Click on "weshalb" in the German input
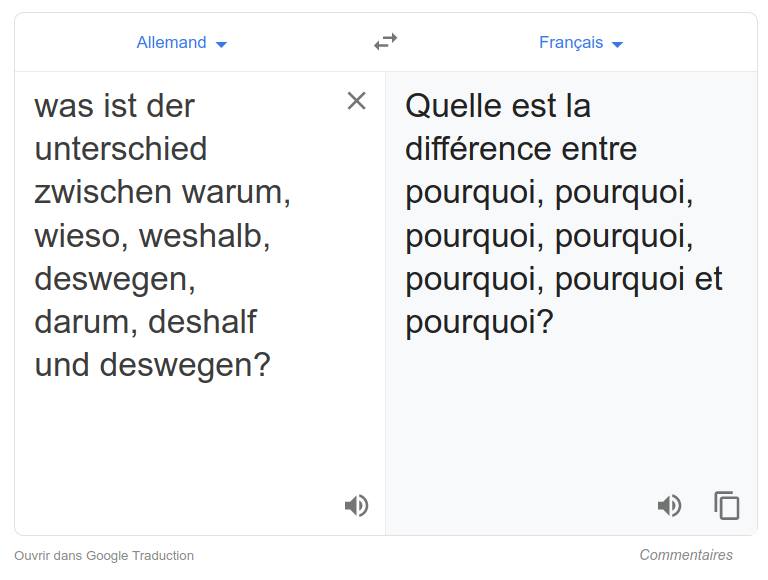Screen dimensions: 768x580 (204, 236)
